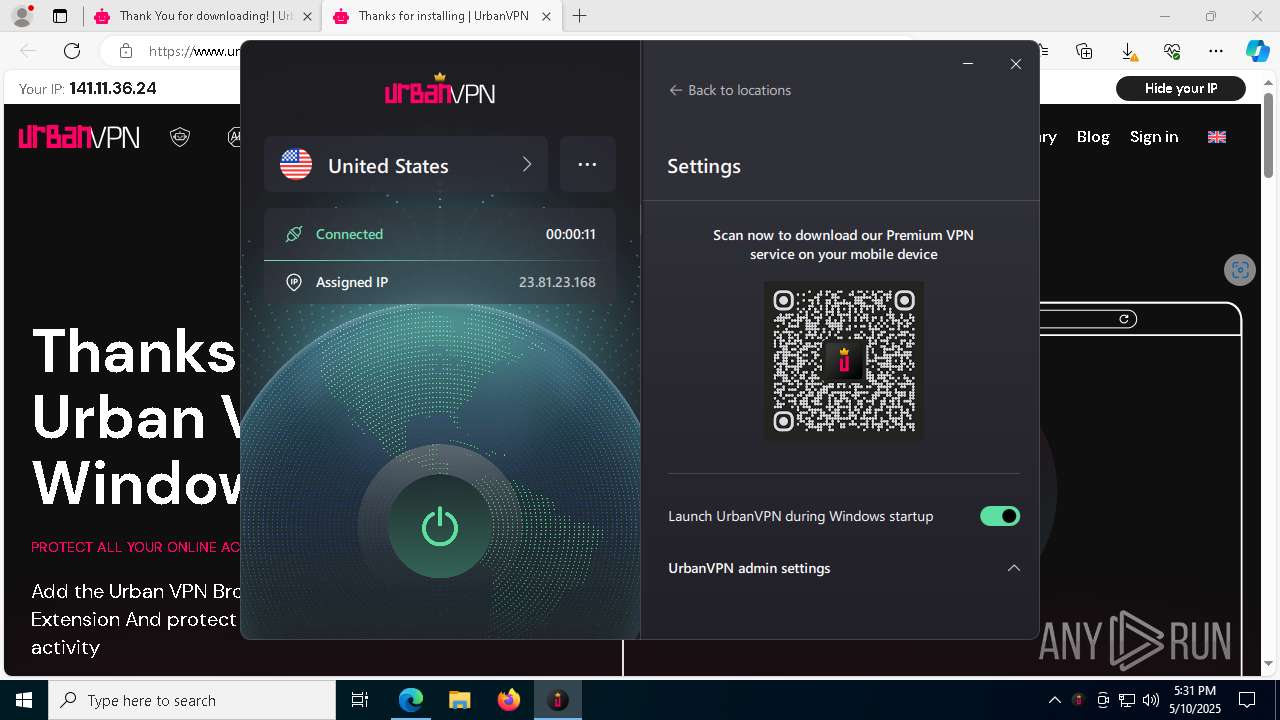Click 'Your IP: 141.11.36.24' text on webpage

coord(88,89)
